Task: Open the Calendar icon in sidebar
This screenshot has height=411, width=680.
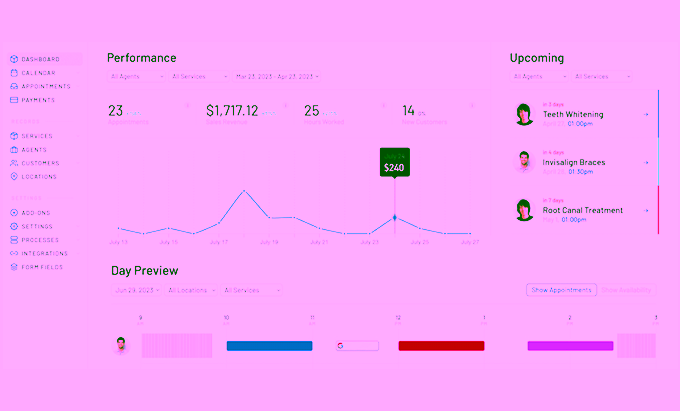Action: point(13,73)
